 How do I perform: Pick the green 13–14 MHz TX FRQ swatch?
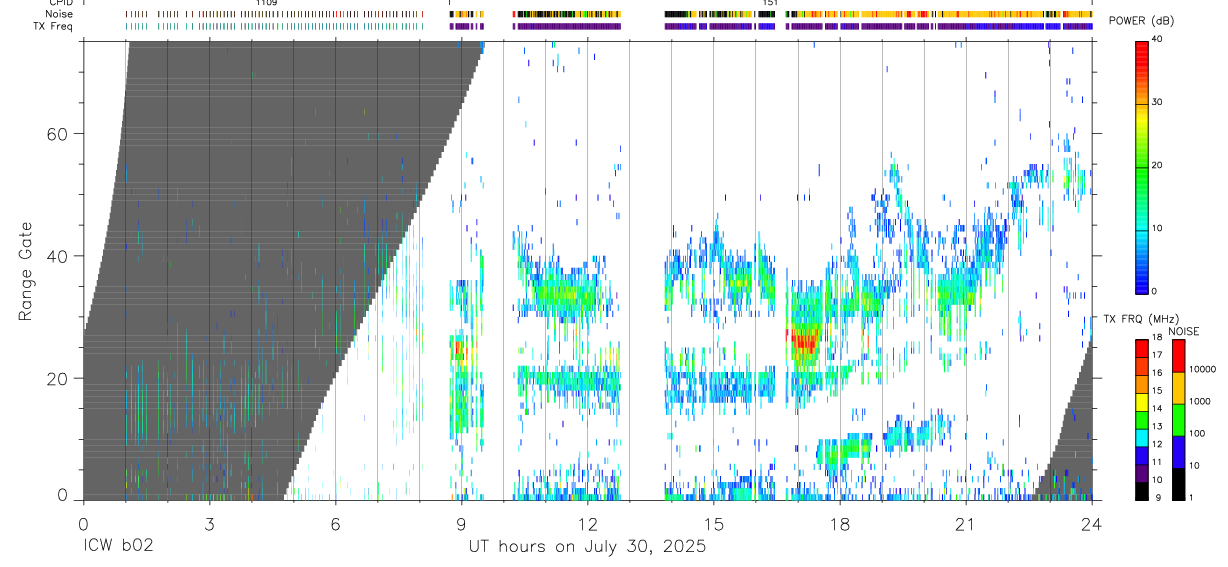tap(1144, 420)
